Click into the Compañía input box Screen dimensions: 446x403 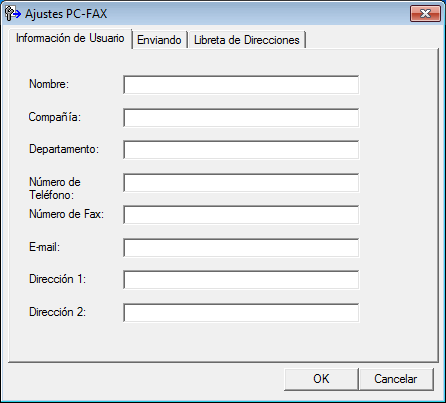point(241,117)
